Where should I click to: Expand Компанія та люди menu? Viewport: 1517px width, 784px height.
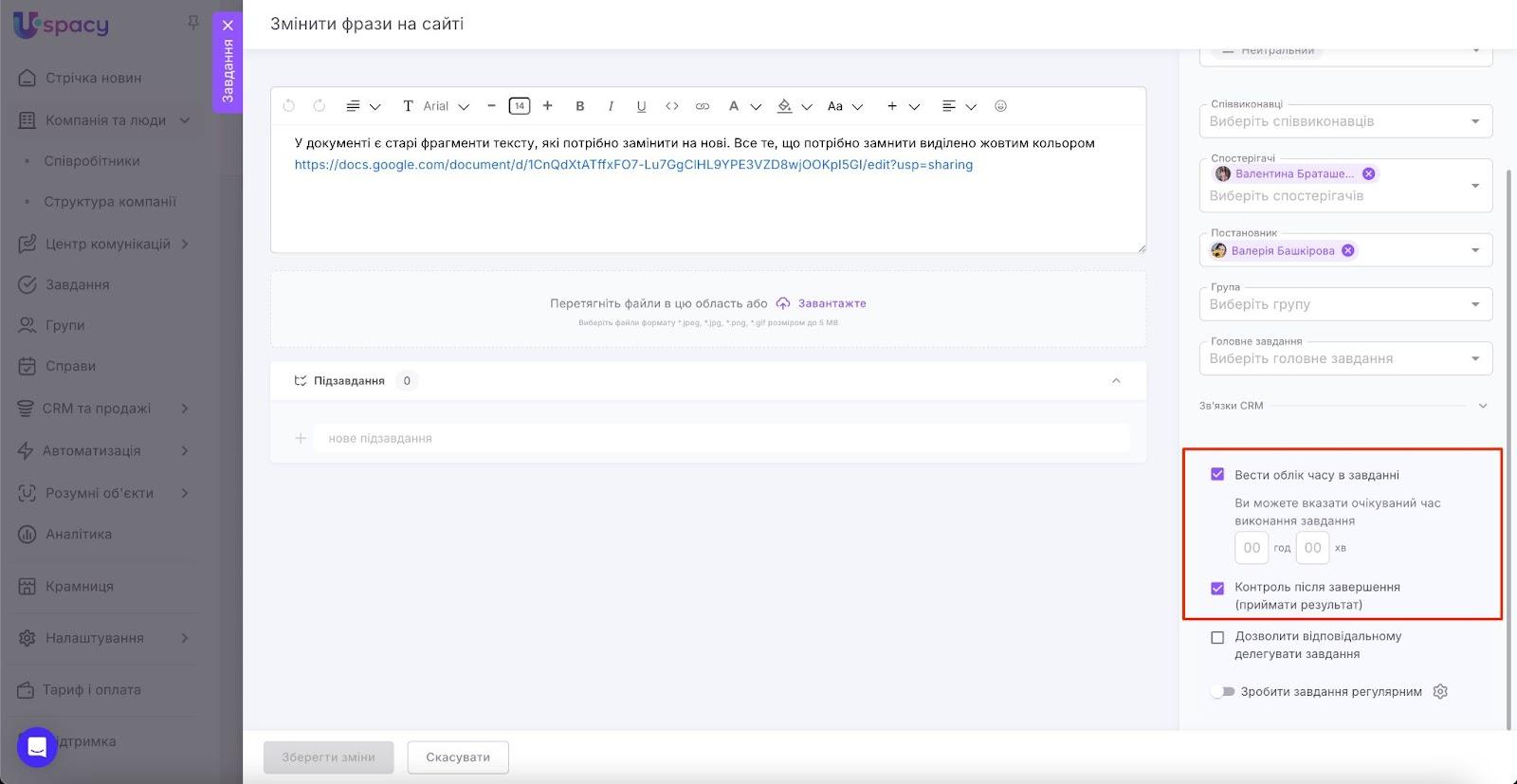[x=104, y=120]
